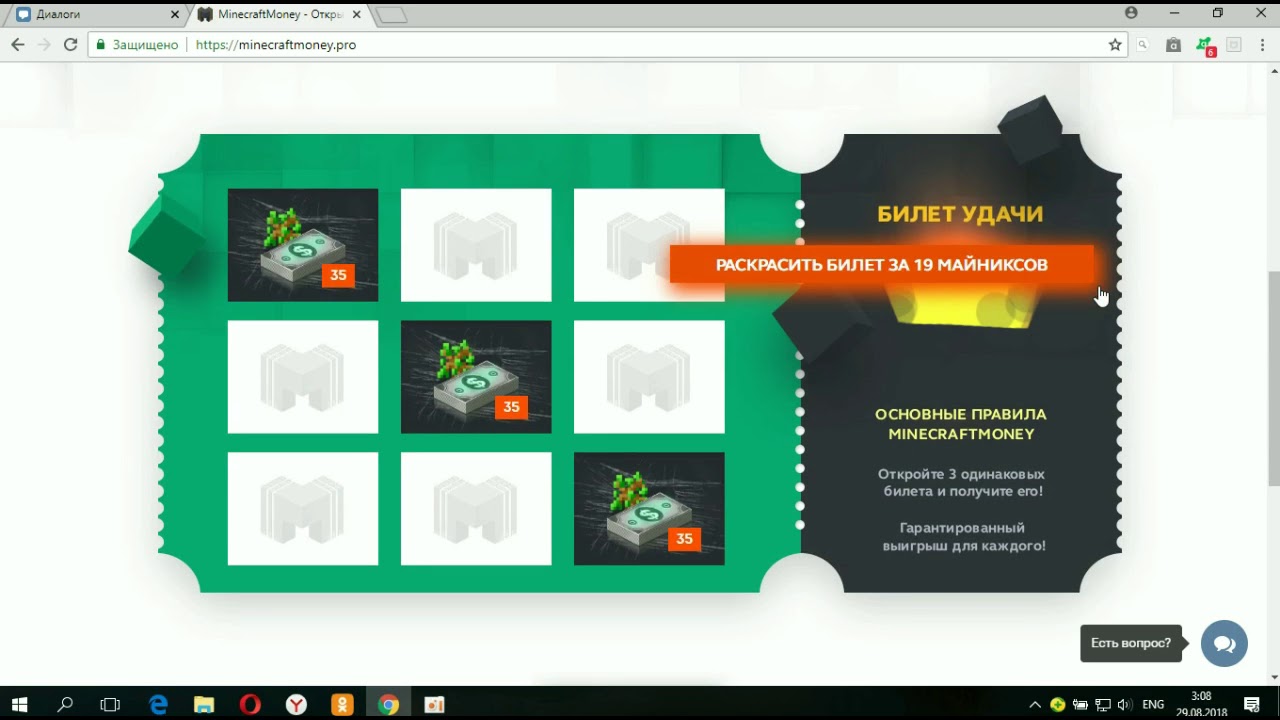
Task: Close the MinecraftMoney tab
Action: pos(356,14)
